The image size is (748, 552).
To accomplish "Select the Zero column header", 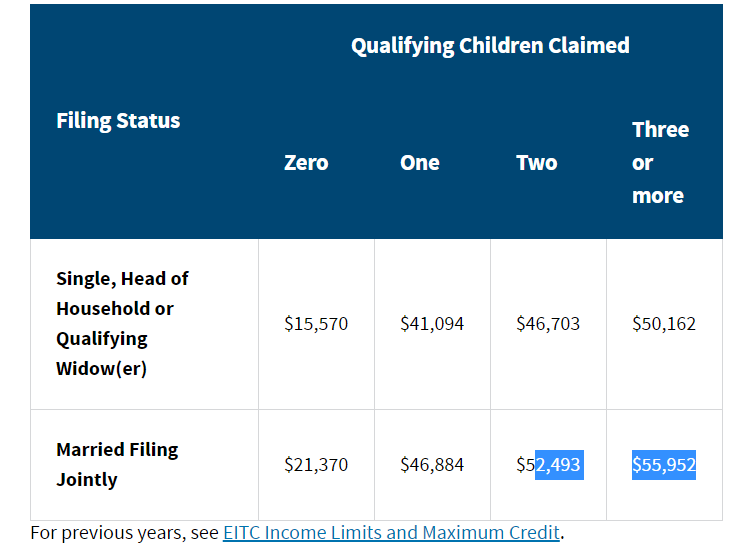I will (x=306, y=163).
